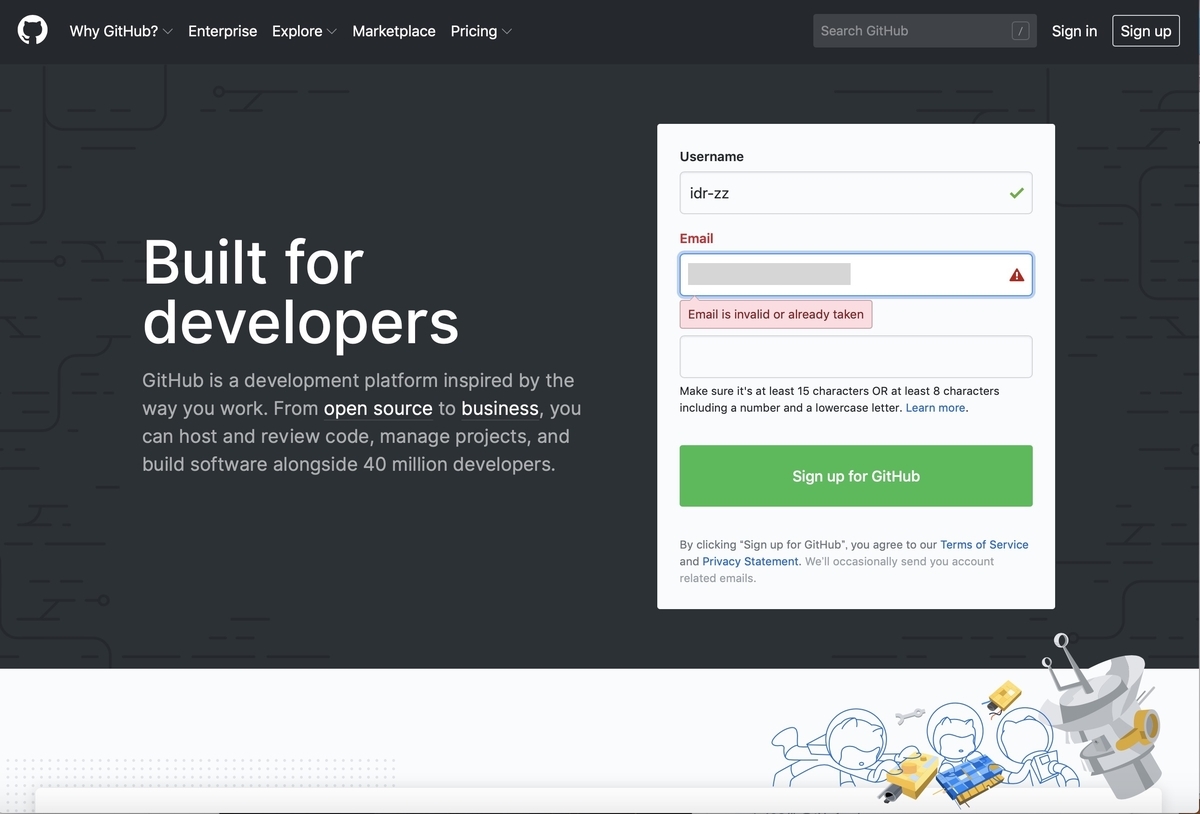Viewport: 1200px width, 814px height.
Task: Click the Sign in link
Action: tap(1074, 31)
